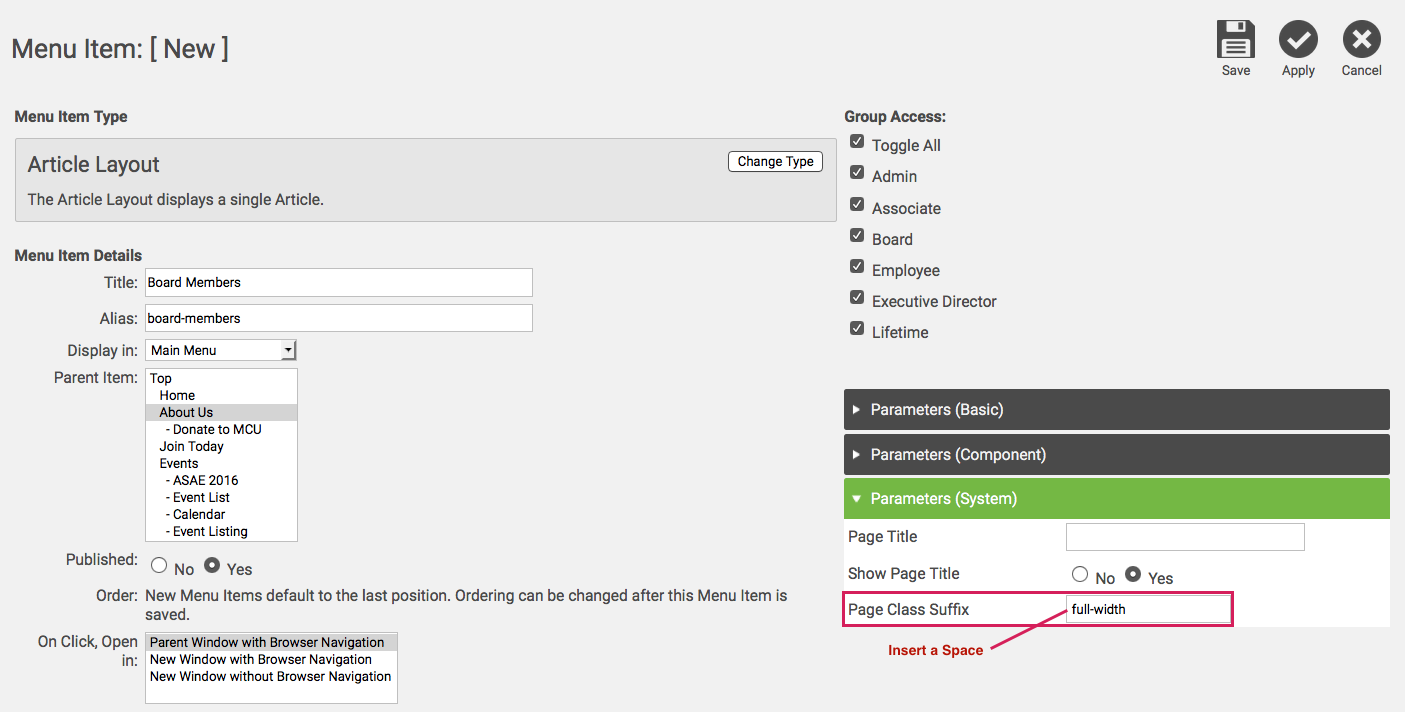1405x712 pixels.
Task: Open the Display in dropdown
Action: pos(221,350)
